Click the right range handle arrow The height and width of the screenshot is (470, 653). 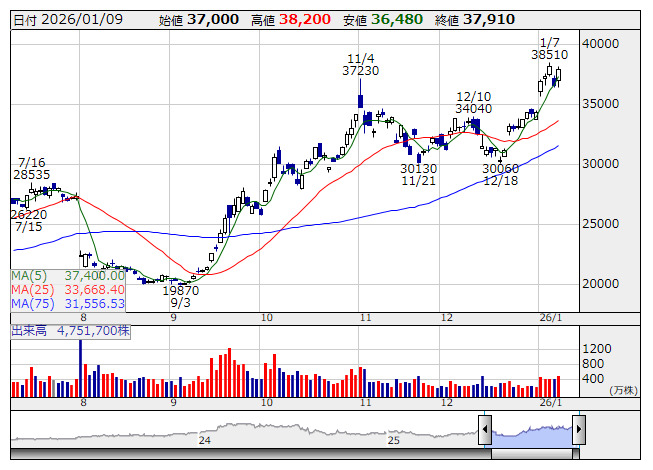(579, 429)
